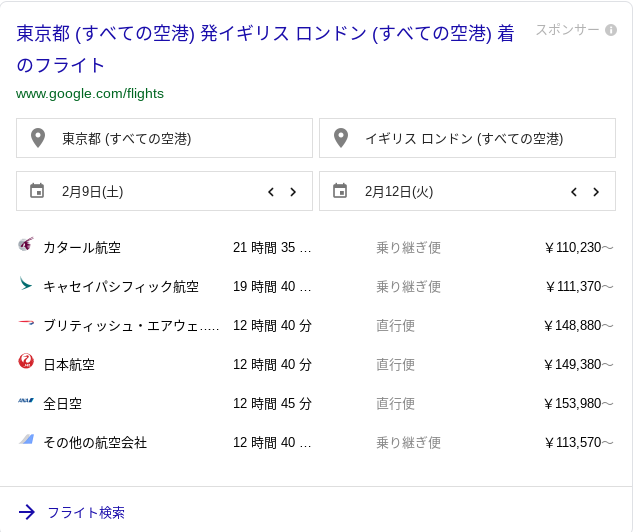This screenshot has height=532, width=639.
Task: Click 直行便 label in 全日空 row
Action: [x=395, y=404]
